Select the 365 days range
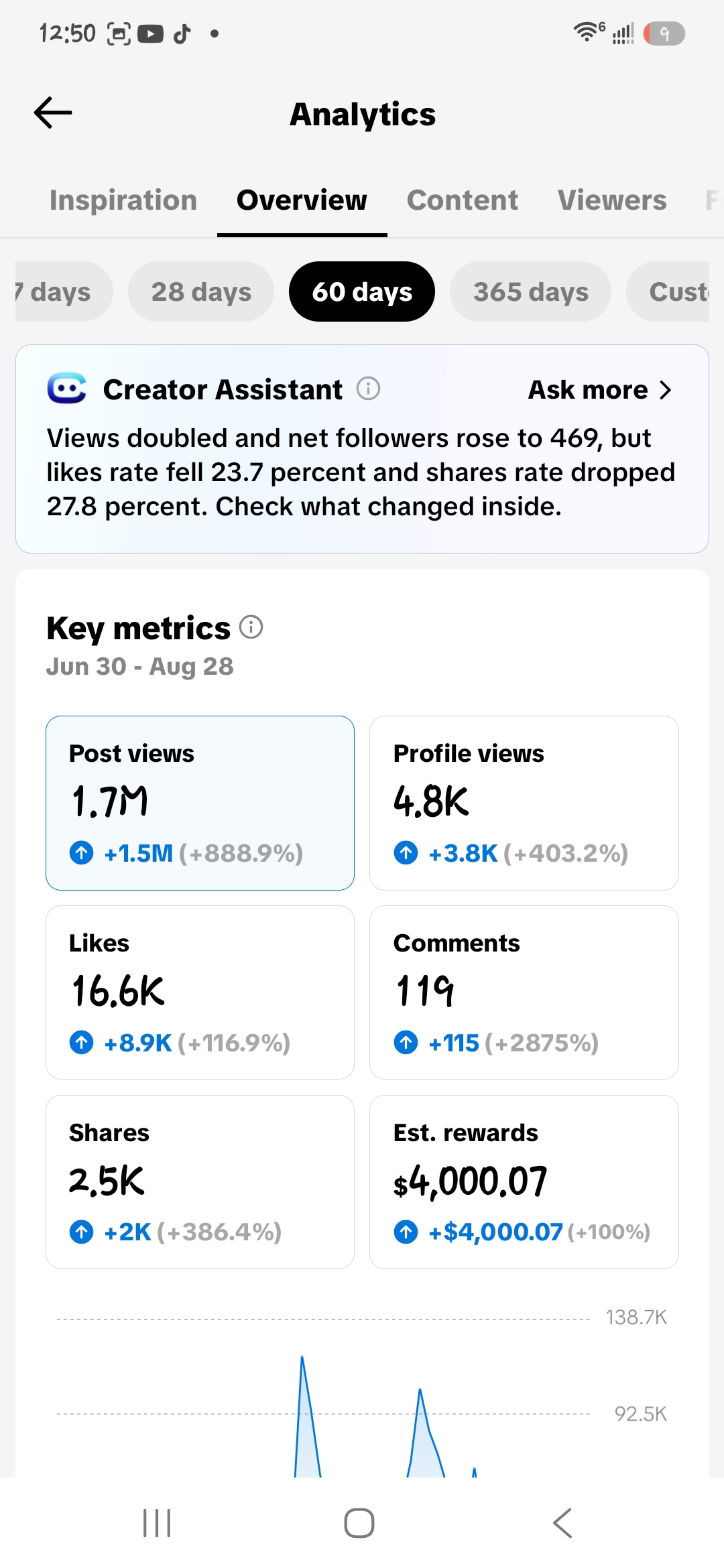The height and width of the screenshot is (1568, 724). tap(531, 291)
